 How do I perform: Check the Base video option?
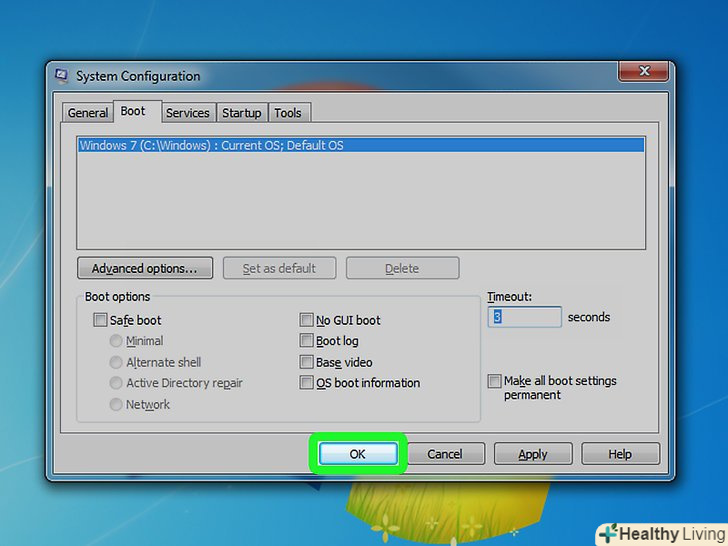click(306, 362)
